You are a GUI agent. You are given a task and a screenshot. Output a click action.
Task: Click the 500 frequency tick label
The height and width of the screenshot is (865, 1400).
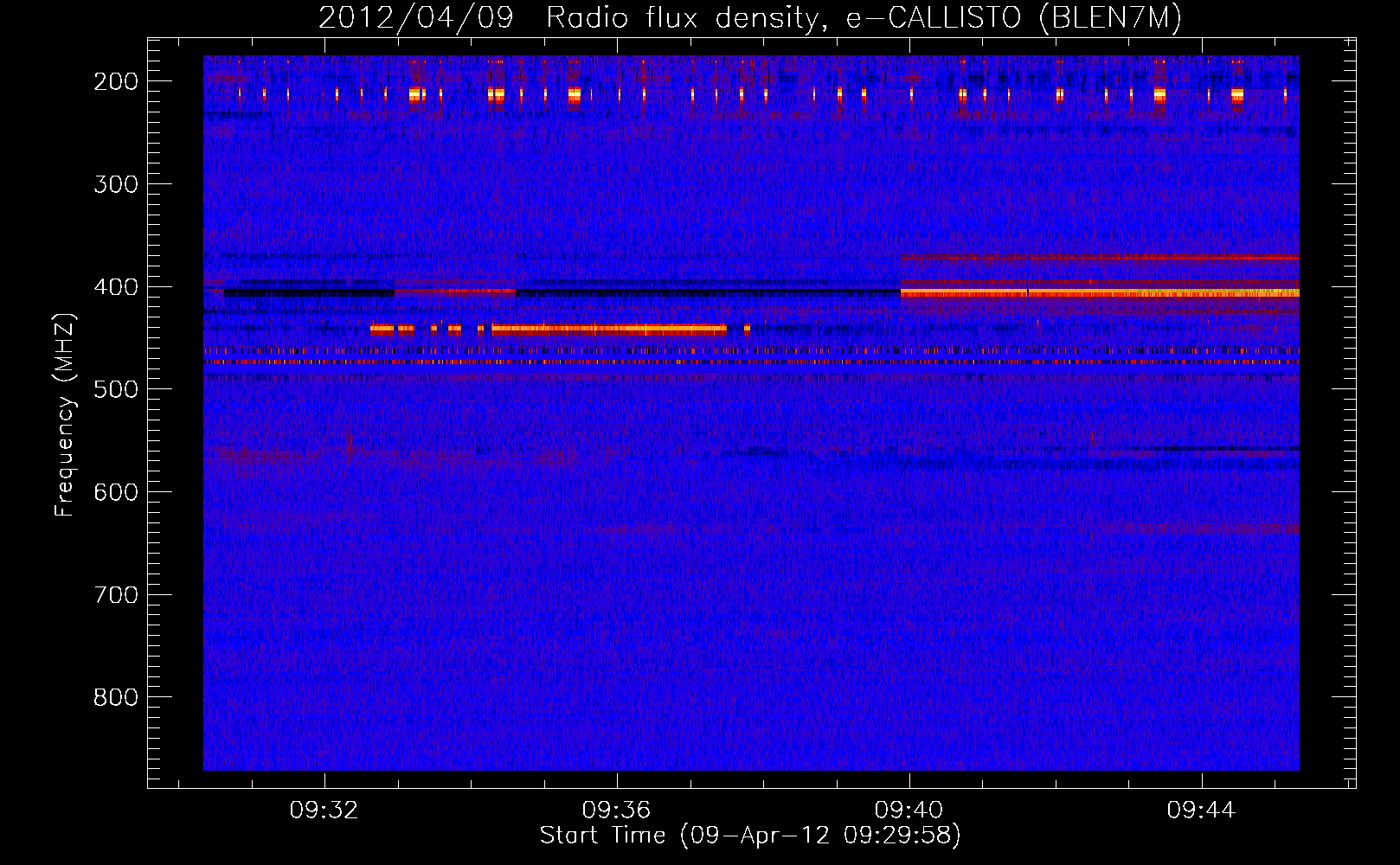coord(116,389)
